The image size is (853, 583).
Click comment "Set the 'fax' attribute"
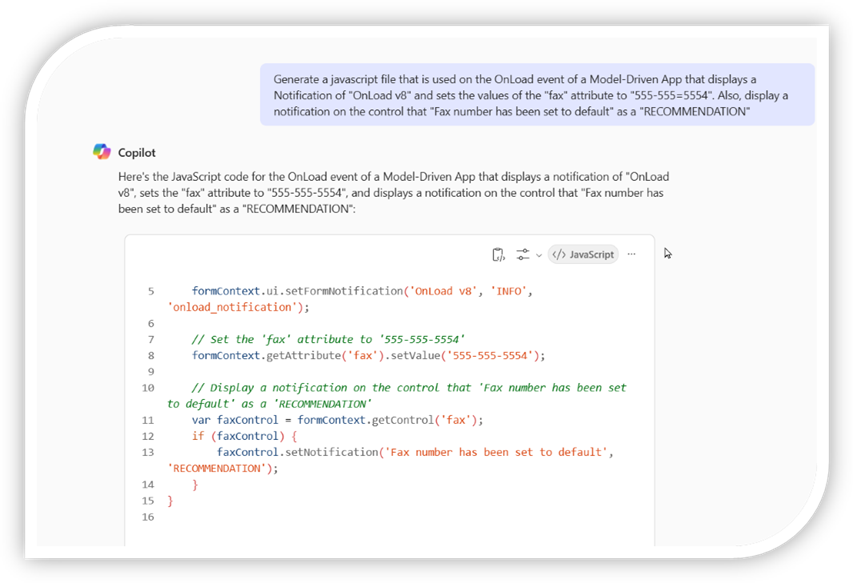[328, 339]
